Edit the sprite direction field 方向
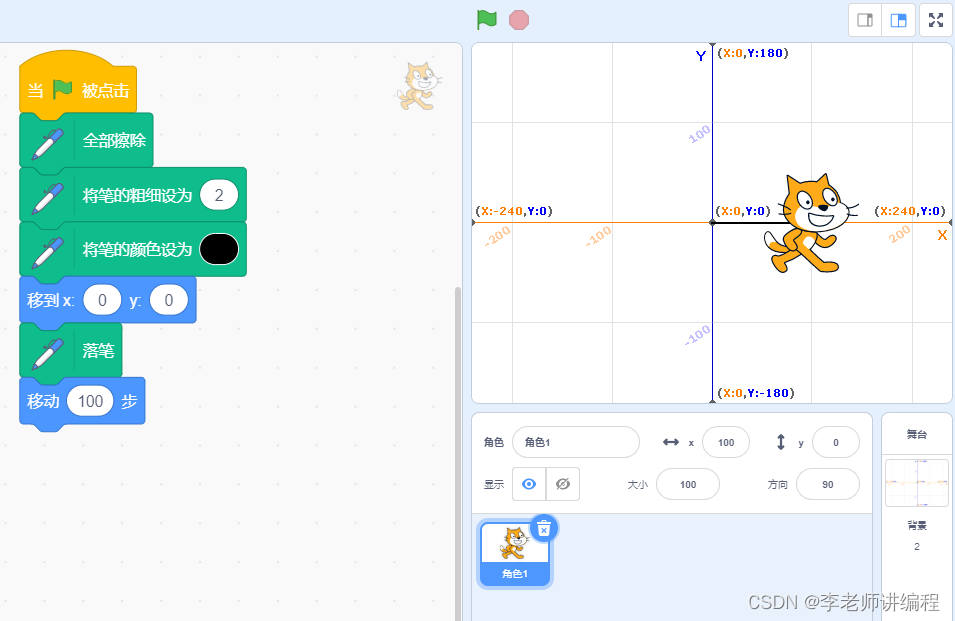 pyautogui.click(x=828, y=485)
